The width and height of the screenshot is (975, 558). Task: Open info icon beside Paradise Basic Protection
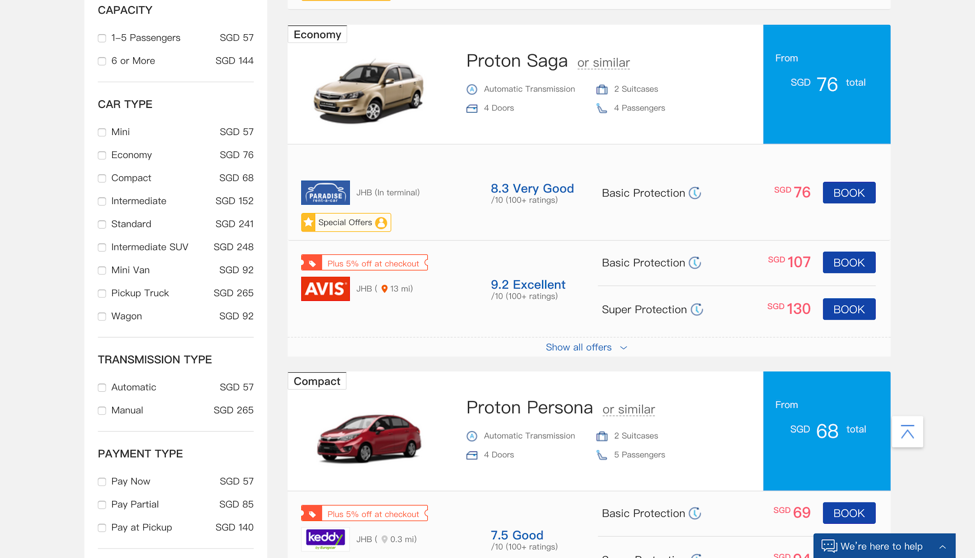695,193
